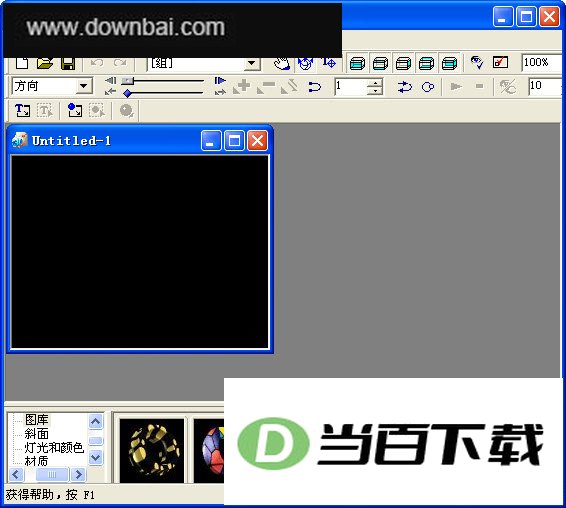Click the smooth motion path icon
566x508 pixels.
tap(315, 87)
